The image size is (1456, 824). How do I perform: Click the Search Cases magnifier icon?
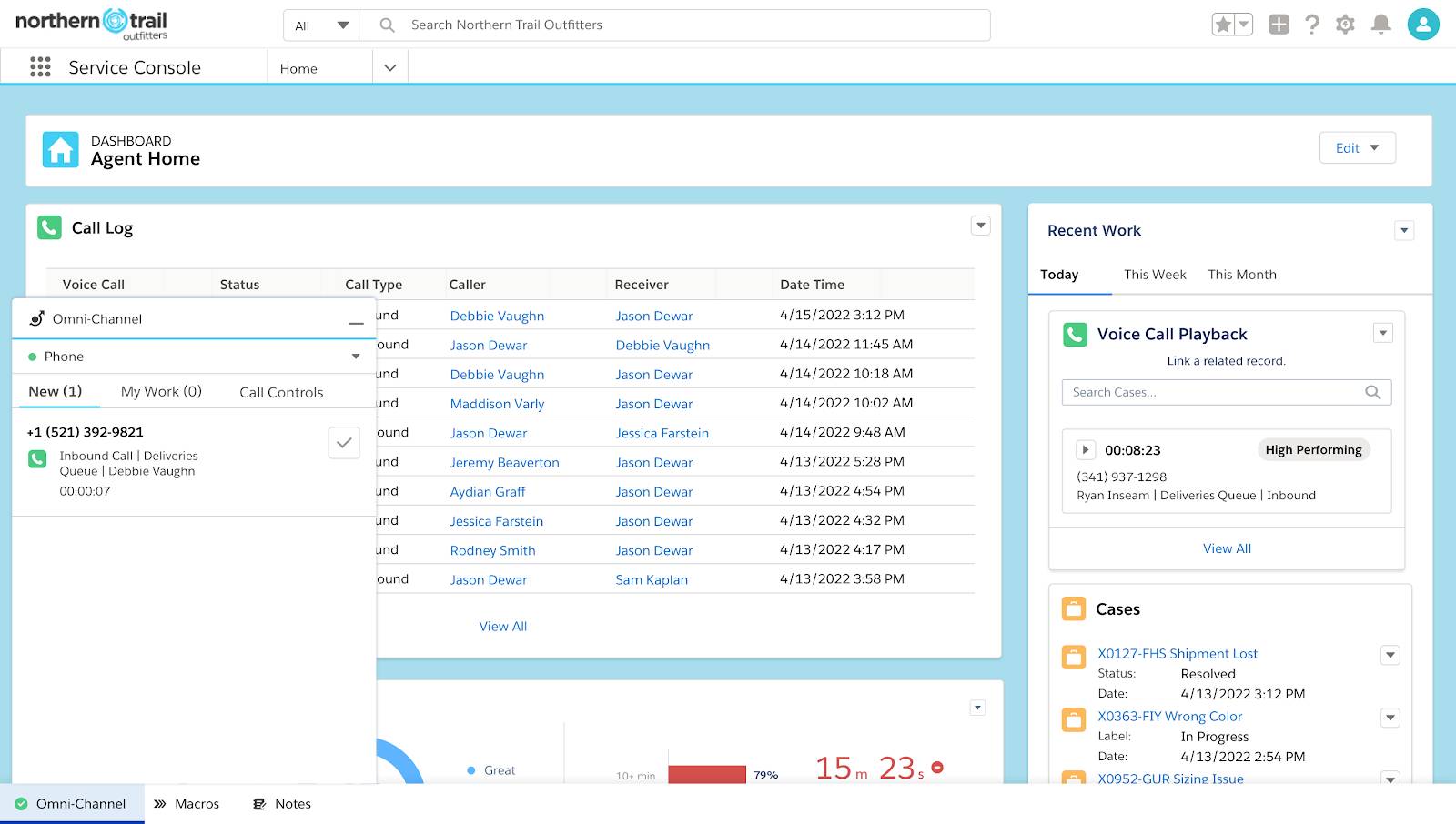coord(1373,392)
